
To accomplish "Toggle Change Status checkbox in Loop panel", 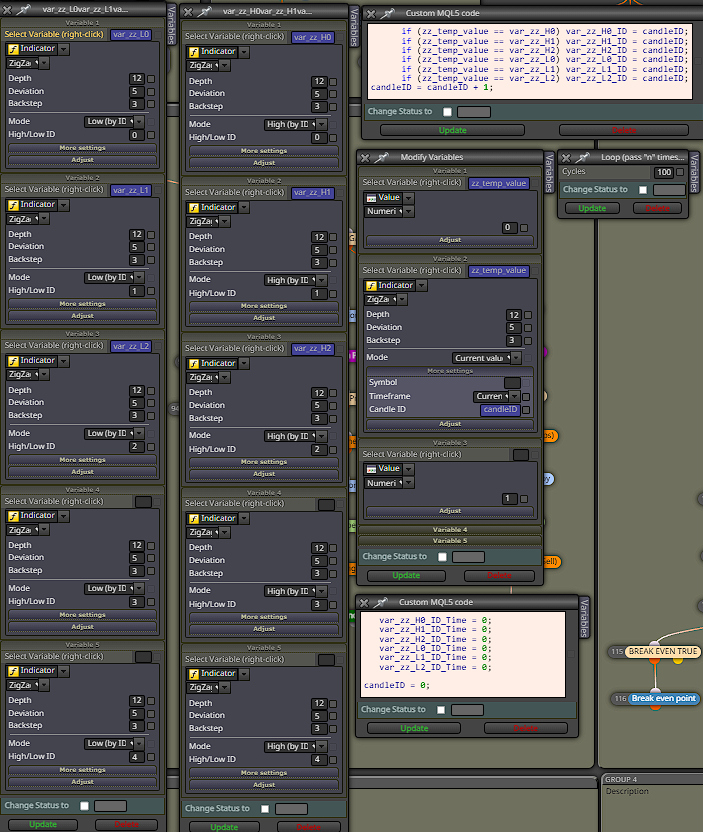I will (x=643, y=190).
